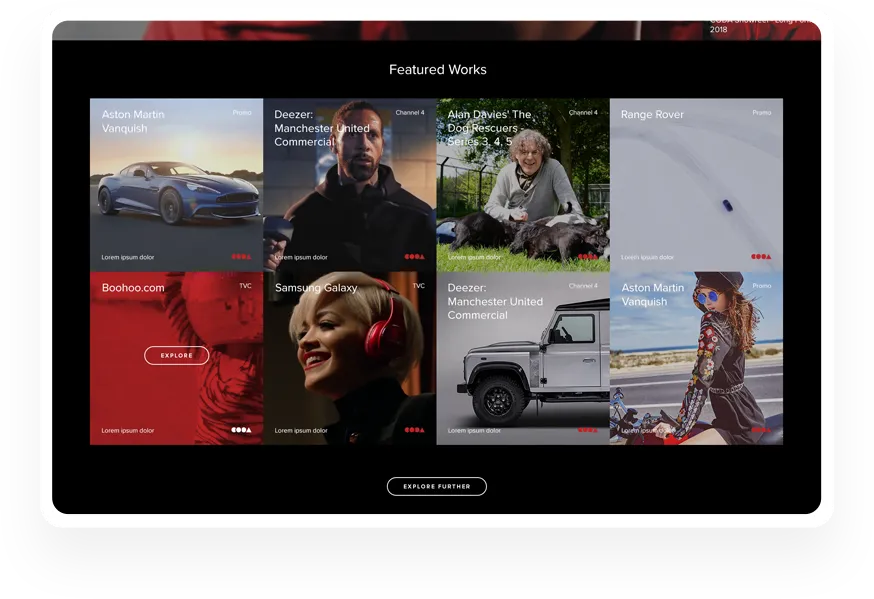
Task: Click the CODA logo on the Dog Rescuers tile
Action: coord(587,257)
